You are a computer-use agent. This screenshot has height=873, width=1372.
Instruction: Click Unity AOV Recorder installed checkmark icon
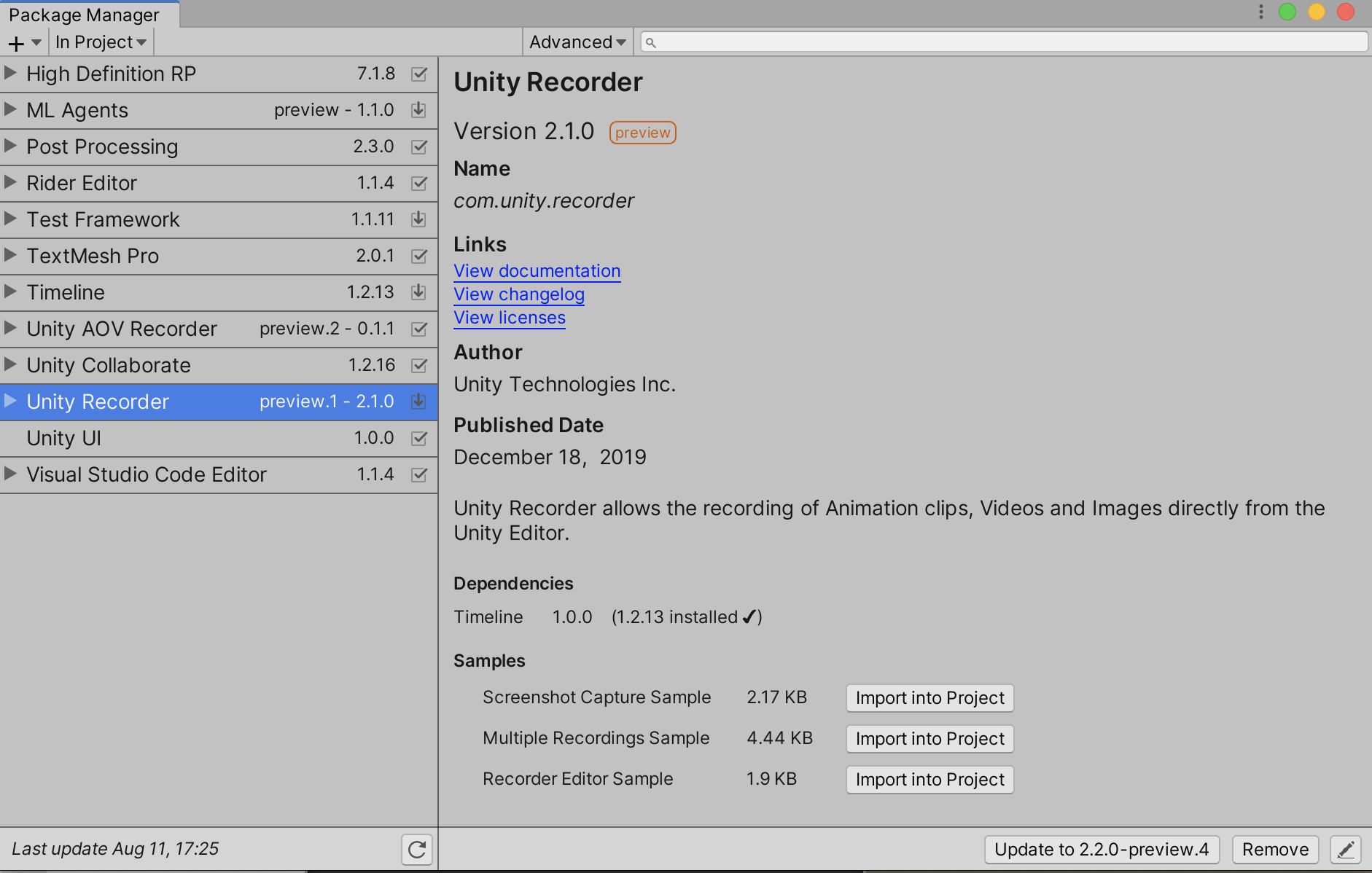[419, 329]
